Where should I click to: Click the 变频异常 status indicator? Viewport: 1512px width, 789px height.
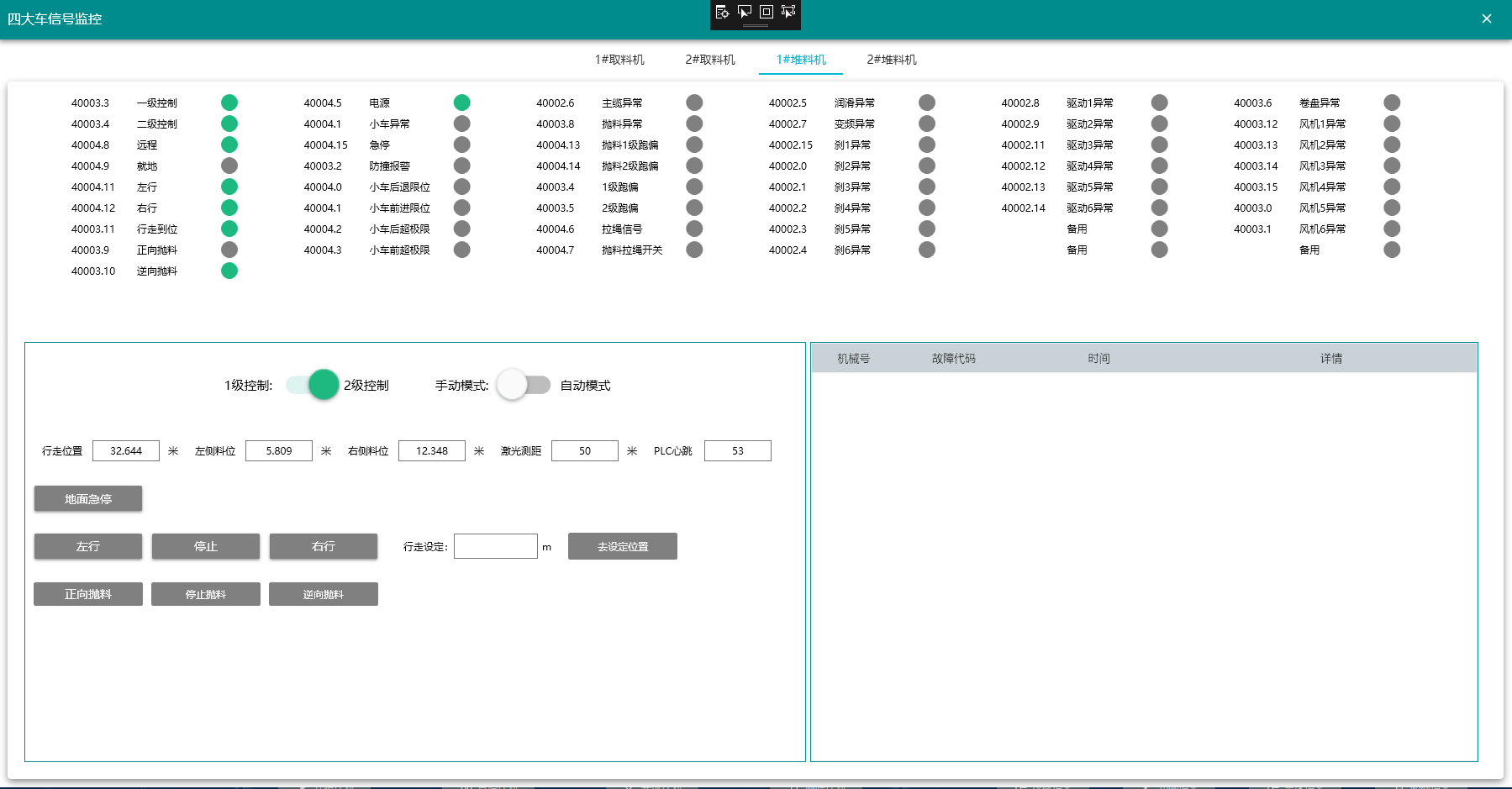[x=927, y=124]
